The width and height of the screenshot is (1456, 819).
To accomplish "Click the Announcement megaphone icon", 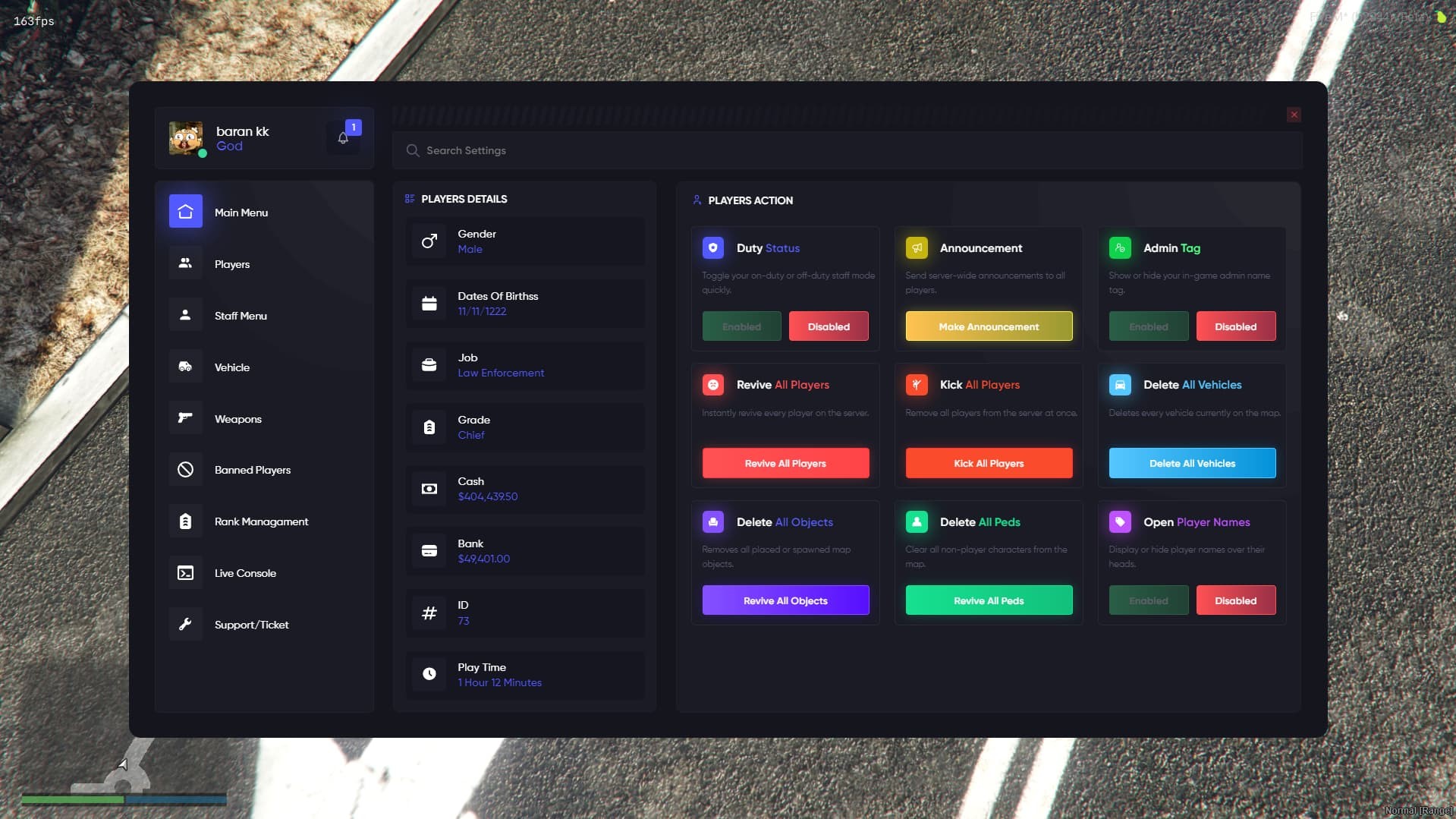I will point(917,247).
